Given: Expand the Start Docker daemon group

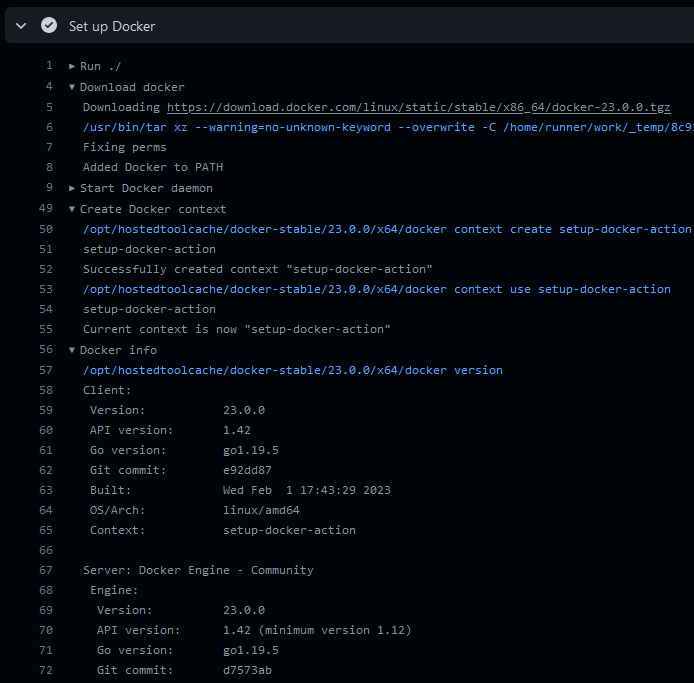Looking at the screenshot, I should pyautogui.click(x=72, y=188).
